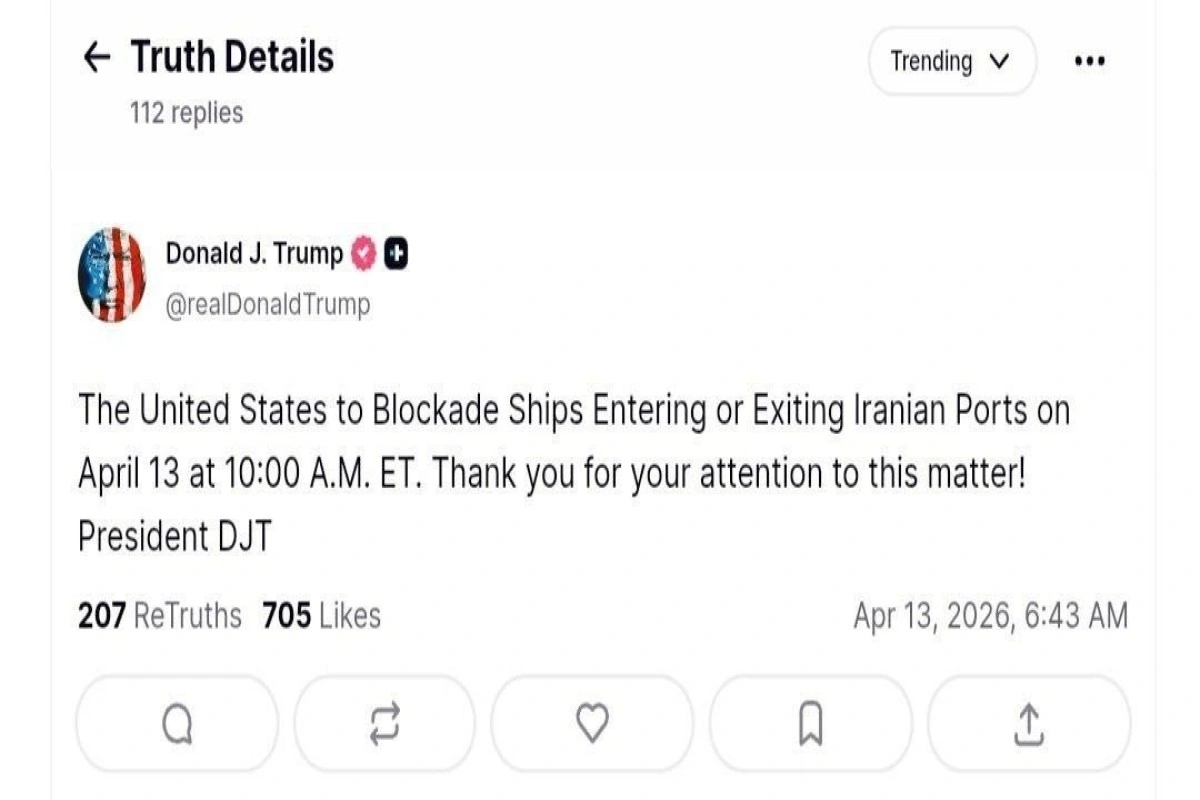Screen dimensions: 1200x800
Task: View the 705 Likes list
Action: click(x=321, y=615)
